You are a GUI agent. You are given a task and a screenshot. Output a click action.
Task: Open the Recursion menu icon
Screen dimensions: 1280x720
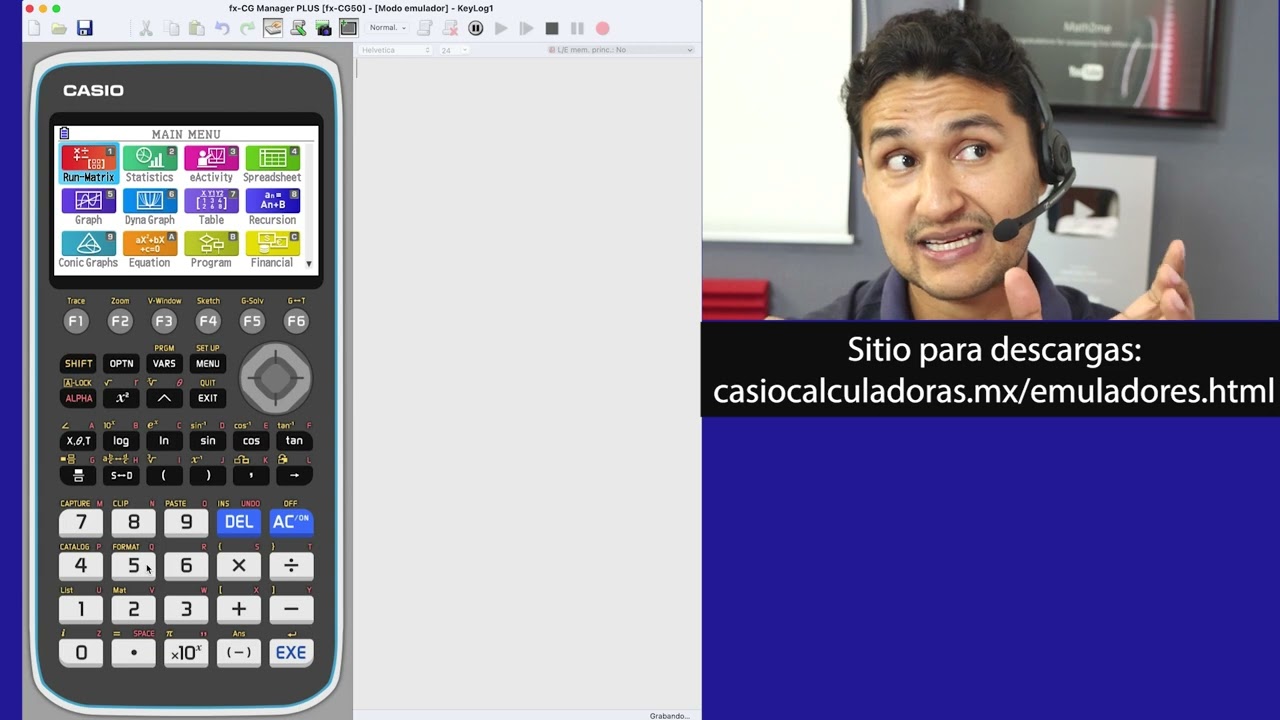point(272,207)
